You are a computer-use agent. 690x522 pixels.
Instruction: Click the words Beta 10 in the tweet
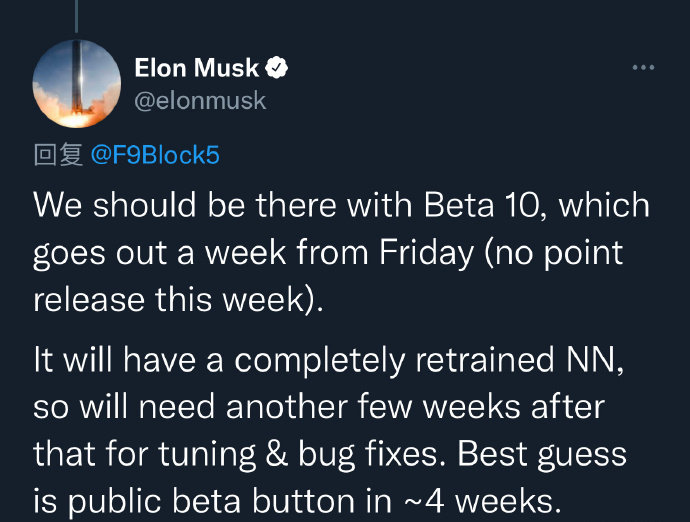tap(481, 205)
